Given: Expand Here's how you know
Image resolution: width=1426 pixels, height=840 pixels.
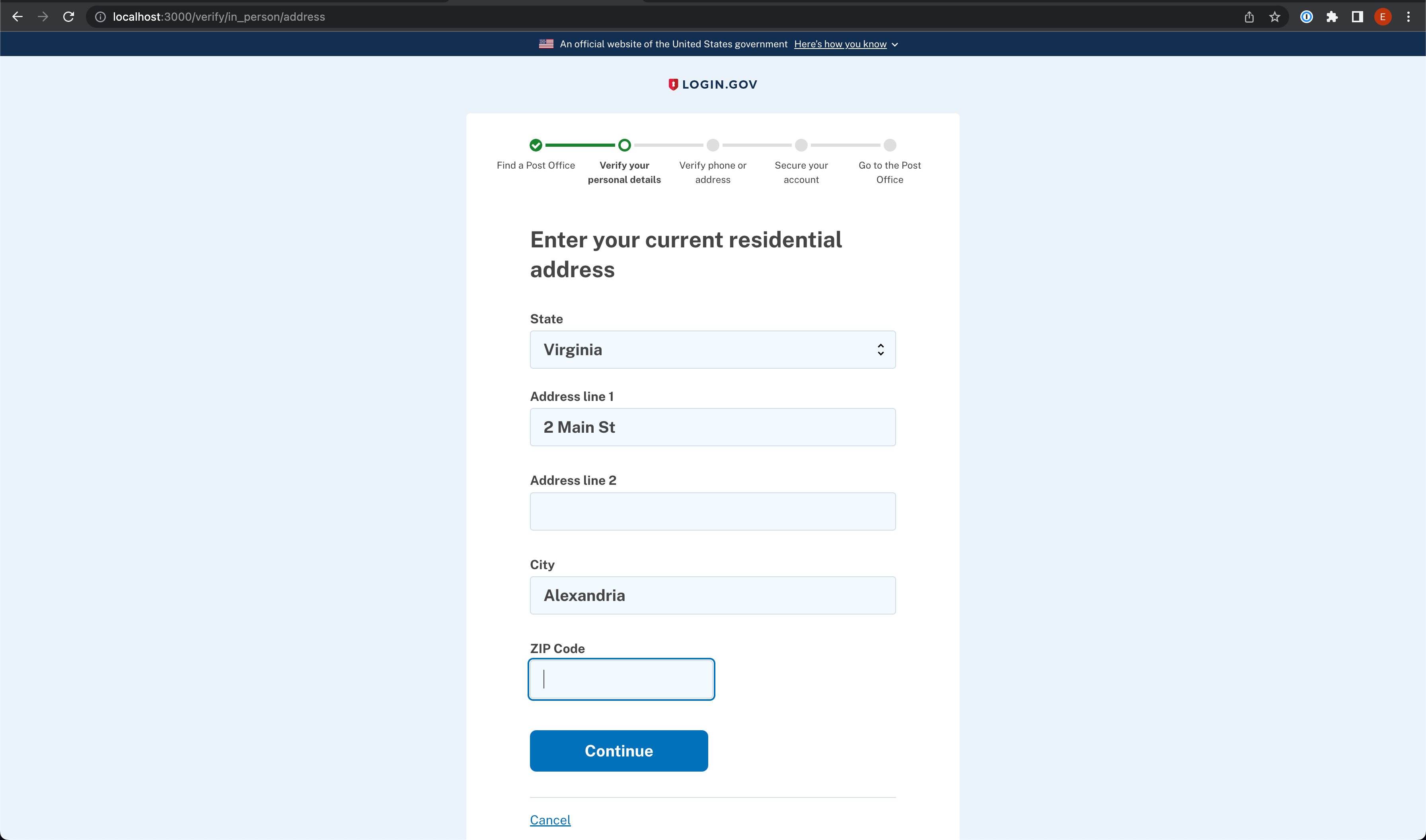Looking at the screenshot, I should click(845, 44).
